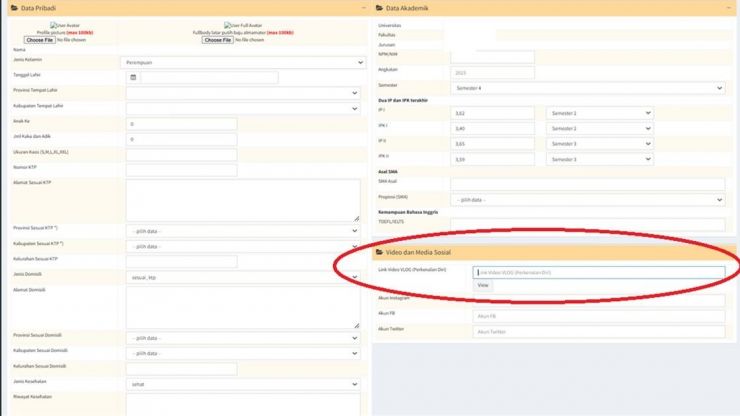Viewport: 740px width, 416px height.
Task: Click the Video dan Media Sosial folder icon
Action: coord(379,253)
